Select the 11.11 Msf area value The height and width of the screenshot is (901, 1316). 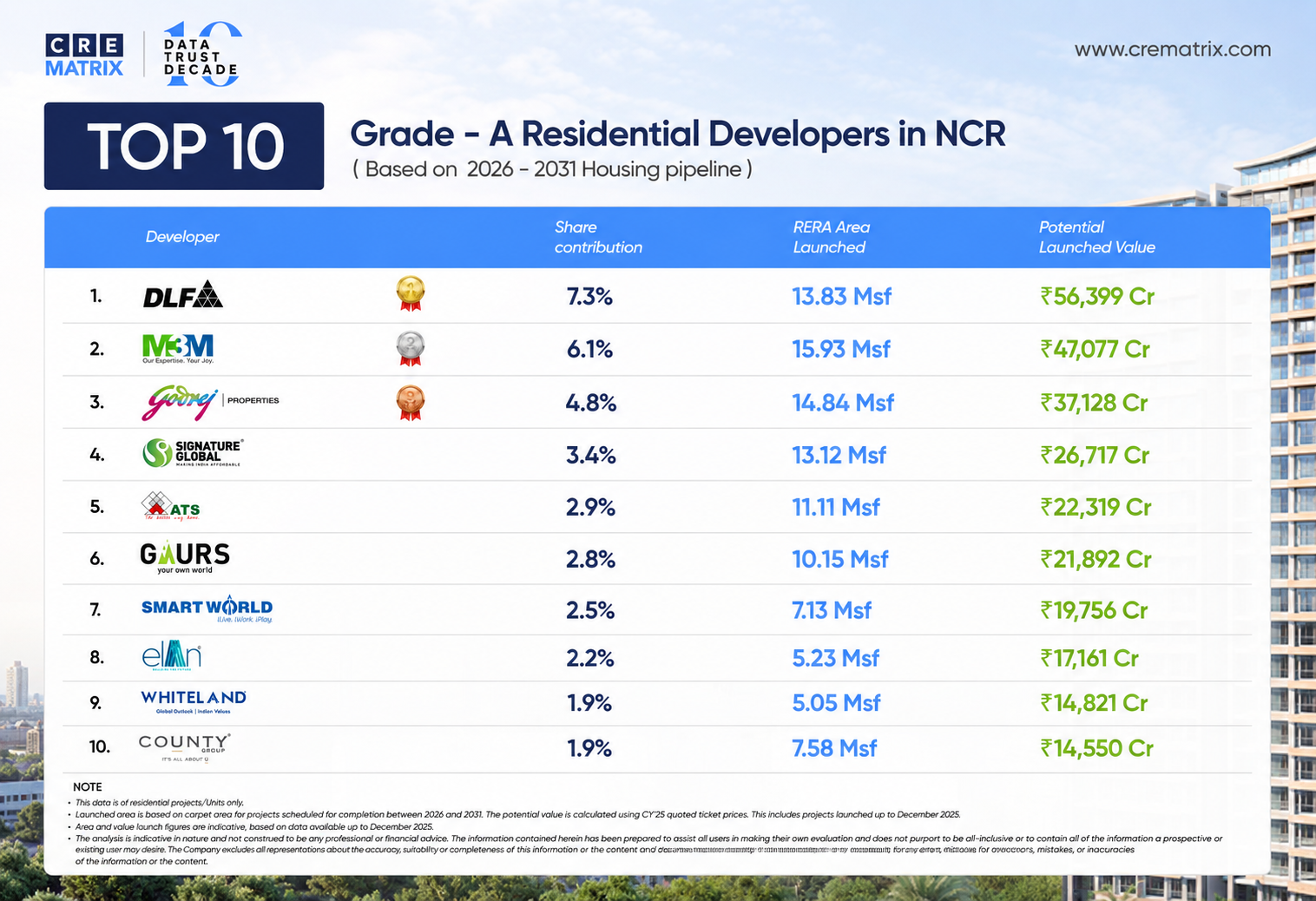[836, 507]
